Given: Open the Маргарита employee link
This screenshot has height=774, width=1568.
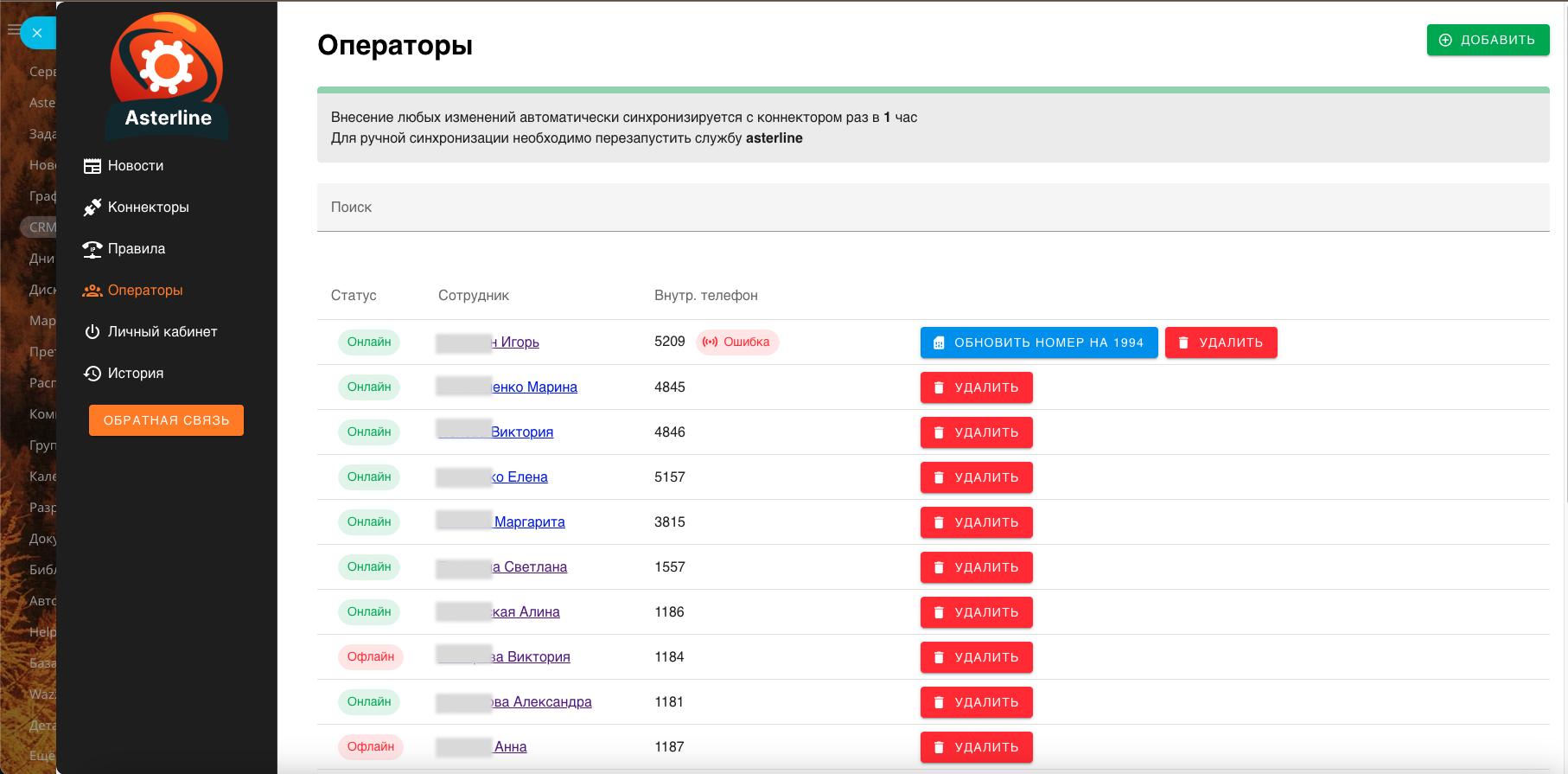Looking at the screenshot, I should tap(529, 522).
